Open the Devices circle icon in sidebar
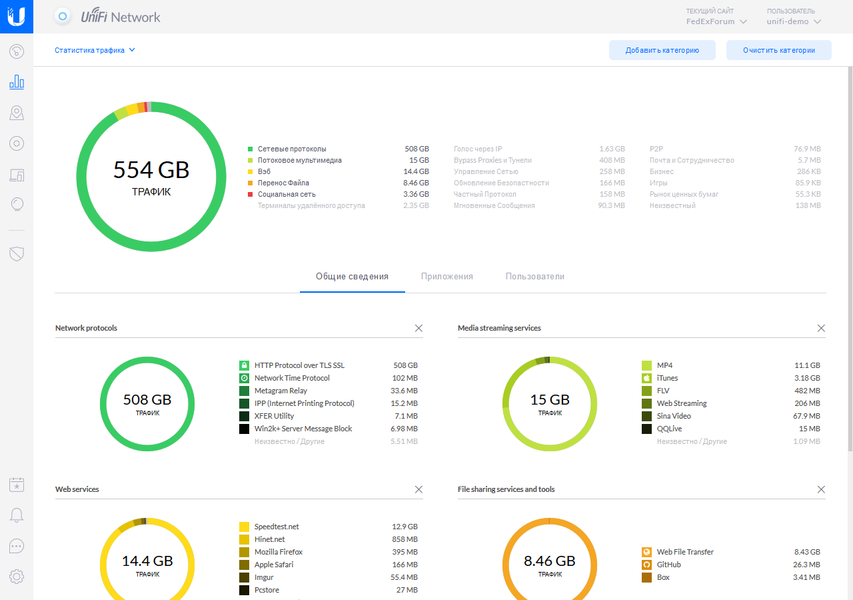This screenshot has height=600, width=853. [16, 144]
